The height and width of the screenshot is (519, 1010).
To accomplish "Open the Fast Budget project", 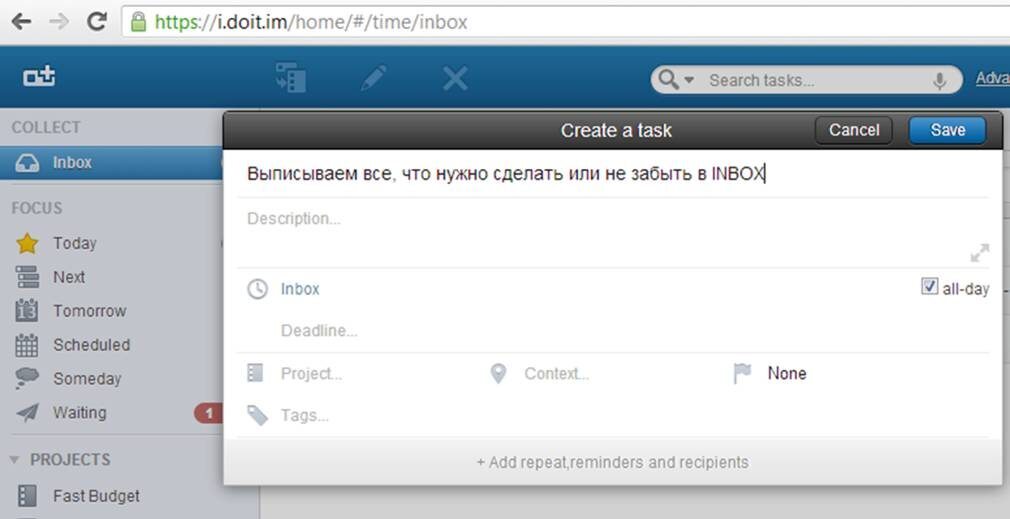I will tap(96, 496).
